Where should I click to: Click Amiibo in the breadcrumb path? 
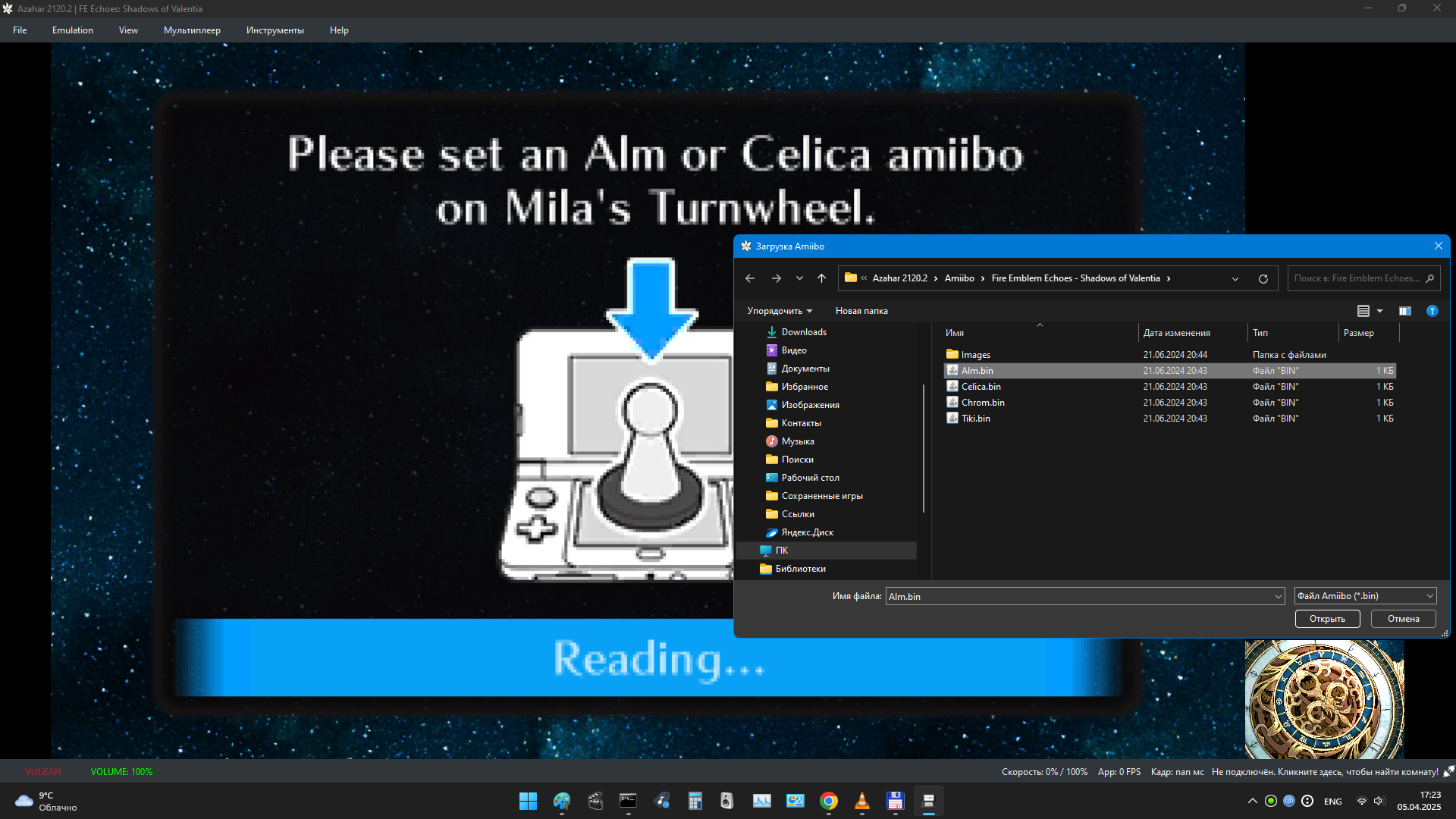pos(959,278)
